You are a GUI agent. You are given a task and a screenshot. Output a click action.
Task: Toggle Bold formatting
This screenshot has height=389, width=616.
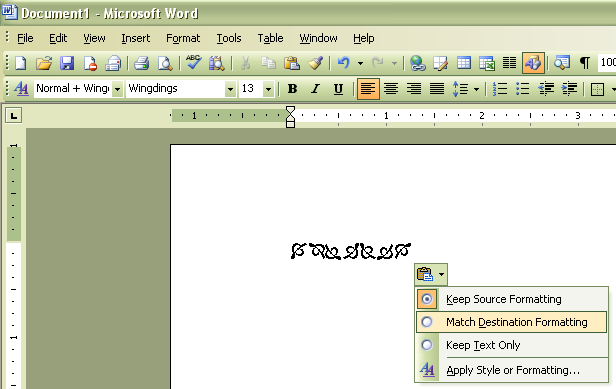click(292, 89)
